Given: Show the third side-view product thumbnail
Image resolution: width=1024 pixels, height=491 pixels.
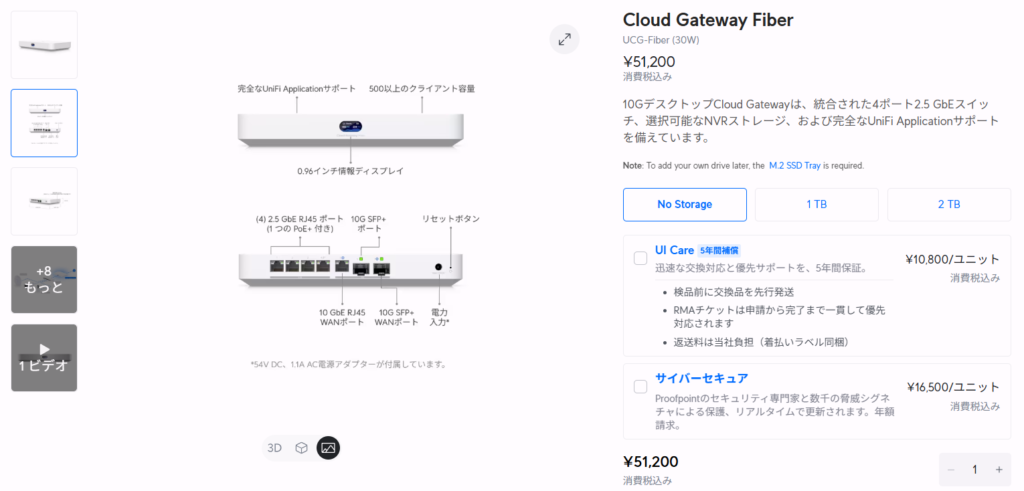Looking at the screenshot, I should click(44, 201).
